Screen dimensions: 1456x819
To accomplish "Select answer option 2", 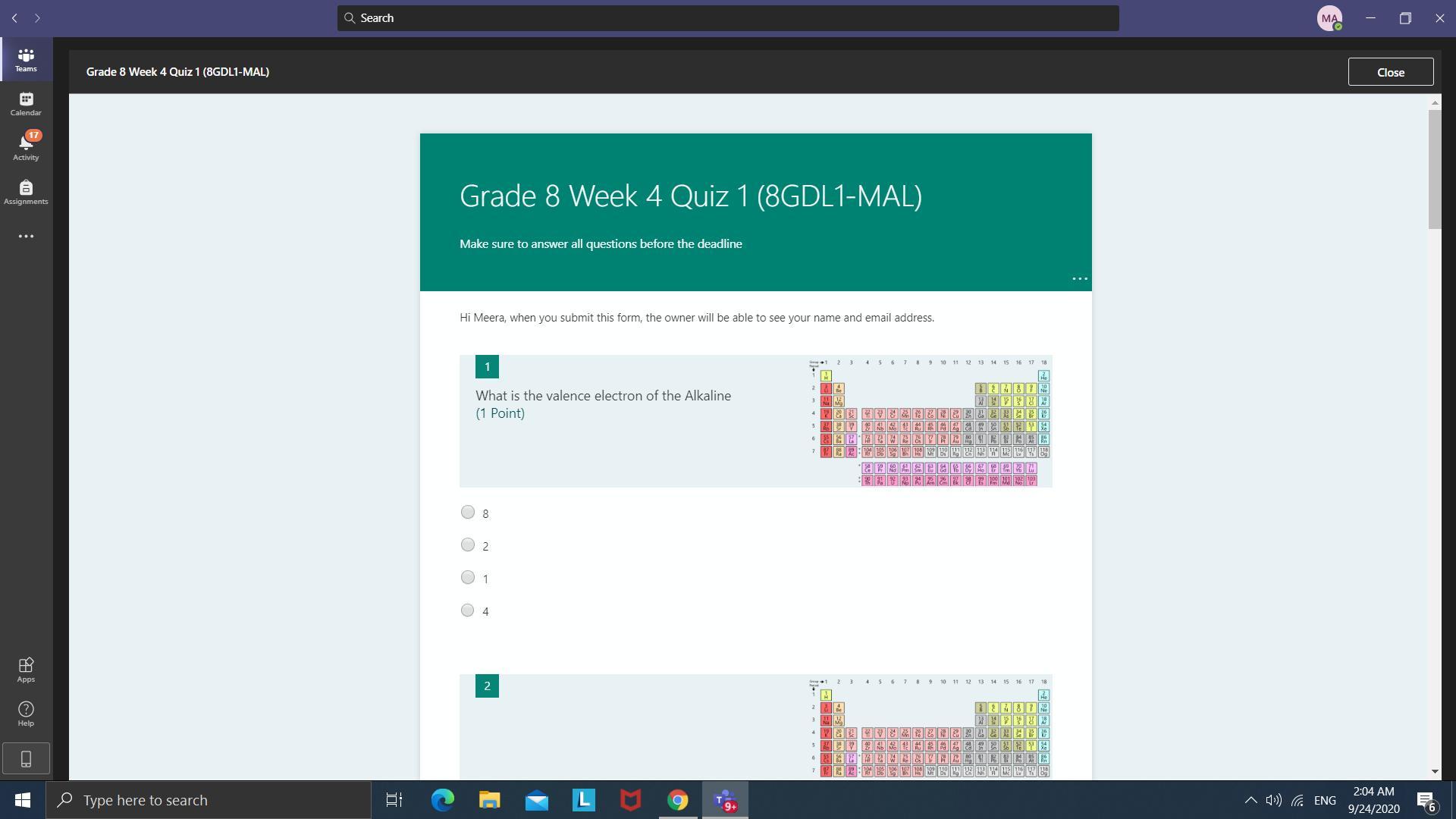I will [468, 545].
